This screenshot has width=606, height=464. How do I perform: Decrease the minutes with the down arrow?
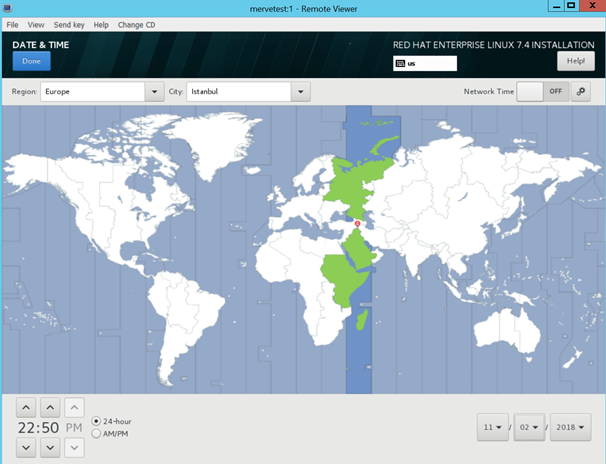[x=50, y=447]
